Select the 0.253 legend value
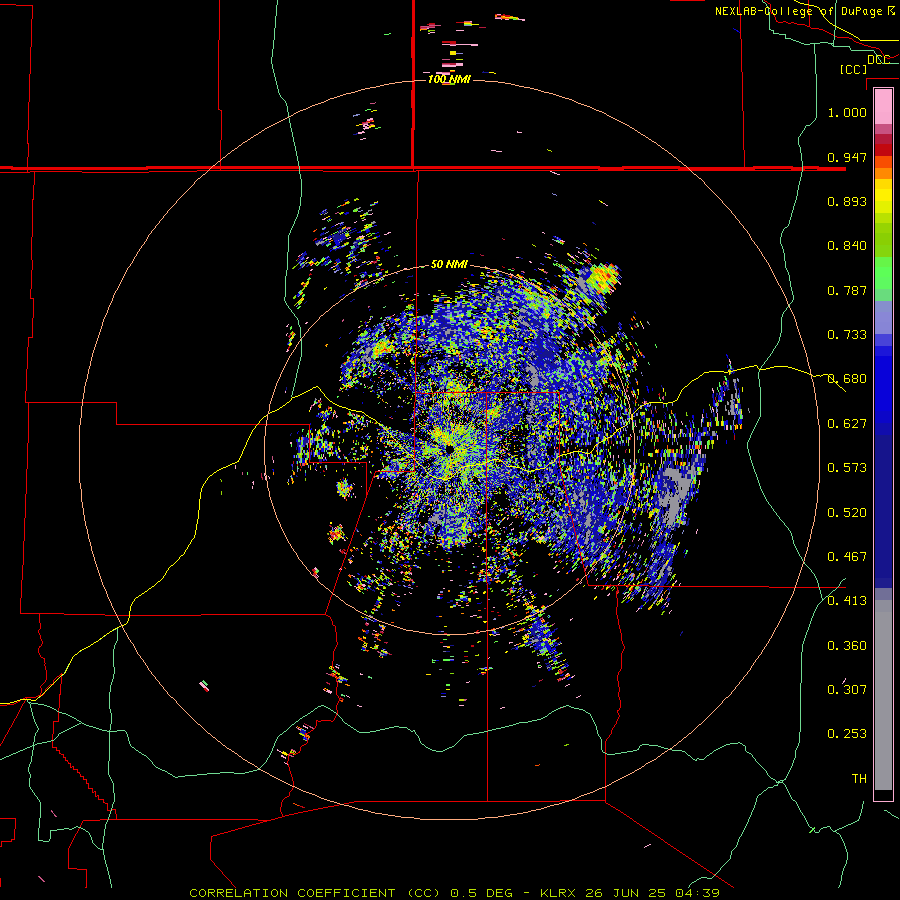Screen dimensions: 900x900 tap(847, 734)
